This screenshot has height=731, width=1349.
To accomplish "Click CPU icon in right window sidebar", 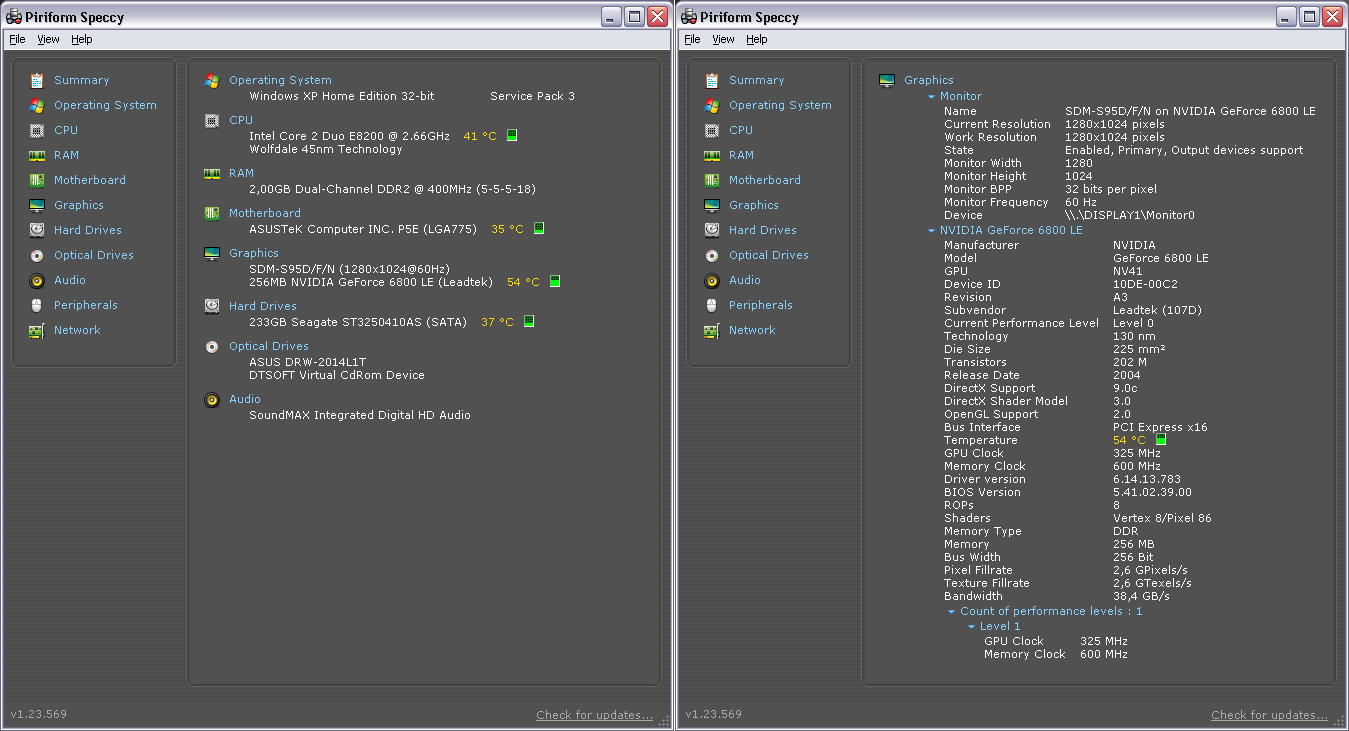I will [712, 130].
